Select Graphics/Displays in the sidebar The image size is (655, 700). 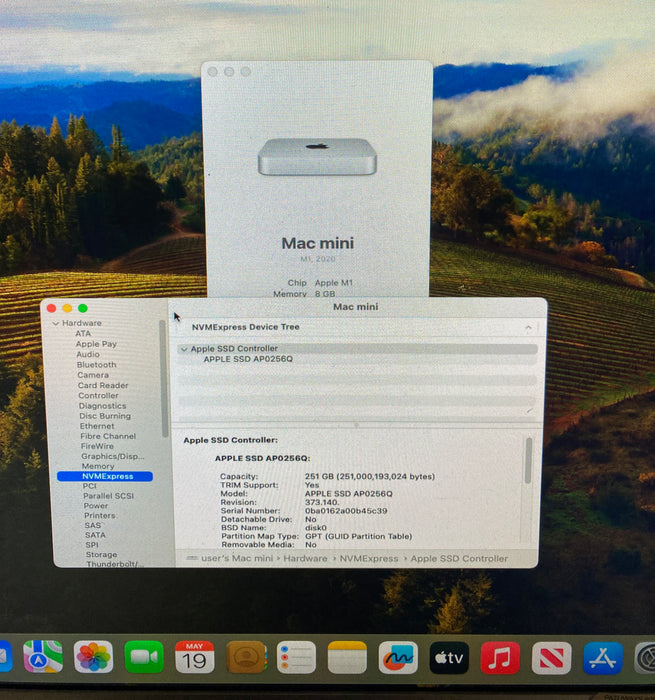pyautogui.click(x=113, y=456)
